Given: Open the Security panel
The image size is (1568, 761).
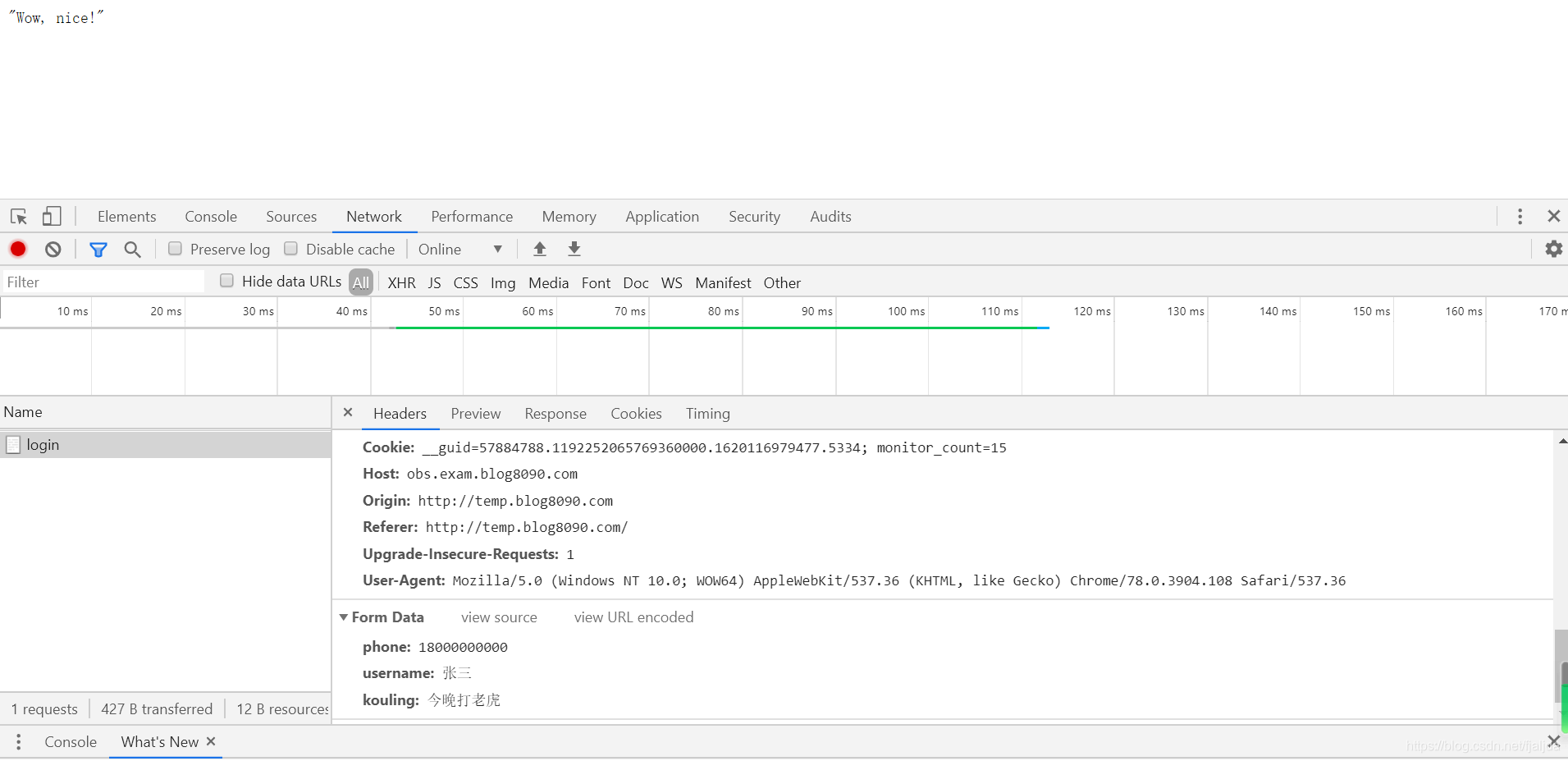Looking at the screenshot, I should click(x=754, y=217).
